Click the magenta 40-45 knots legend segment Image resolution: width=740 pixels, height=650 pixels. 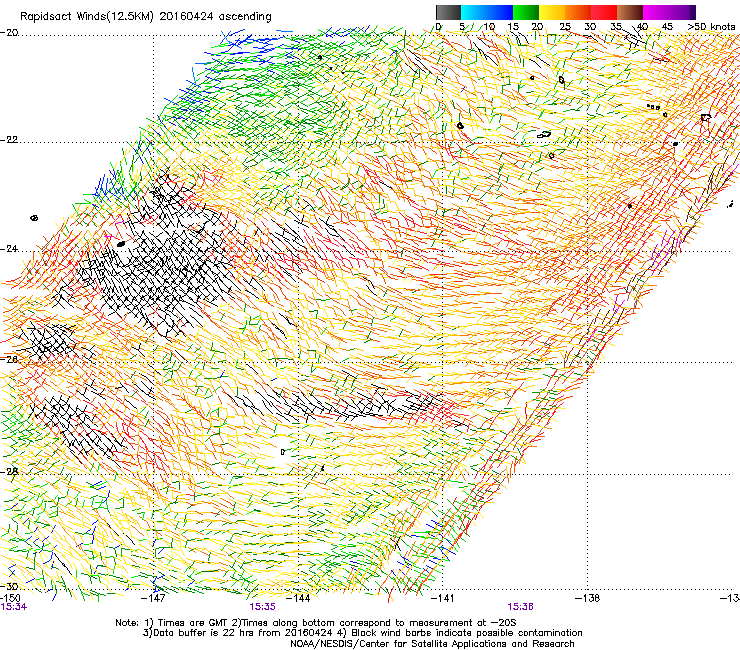[656, 12]
